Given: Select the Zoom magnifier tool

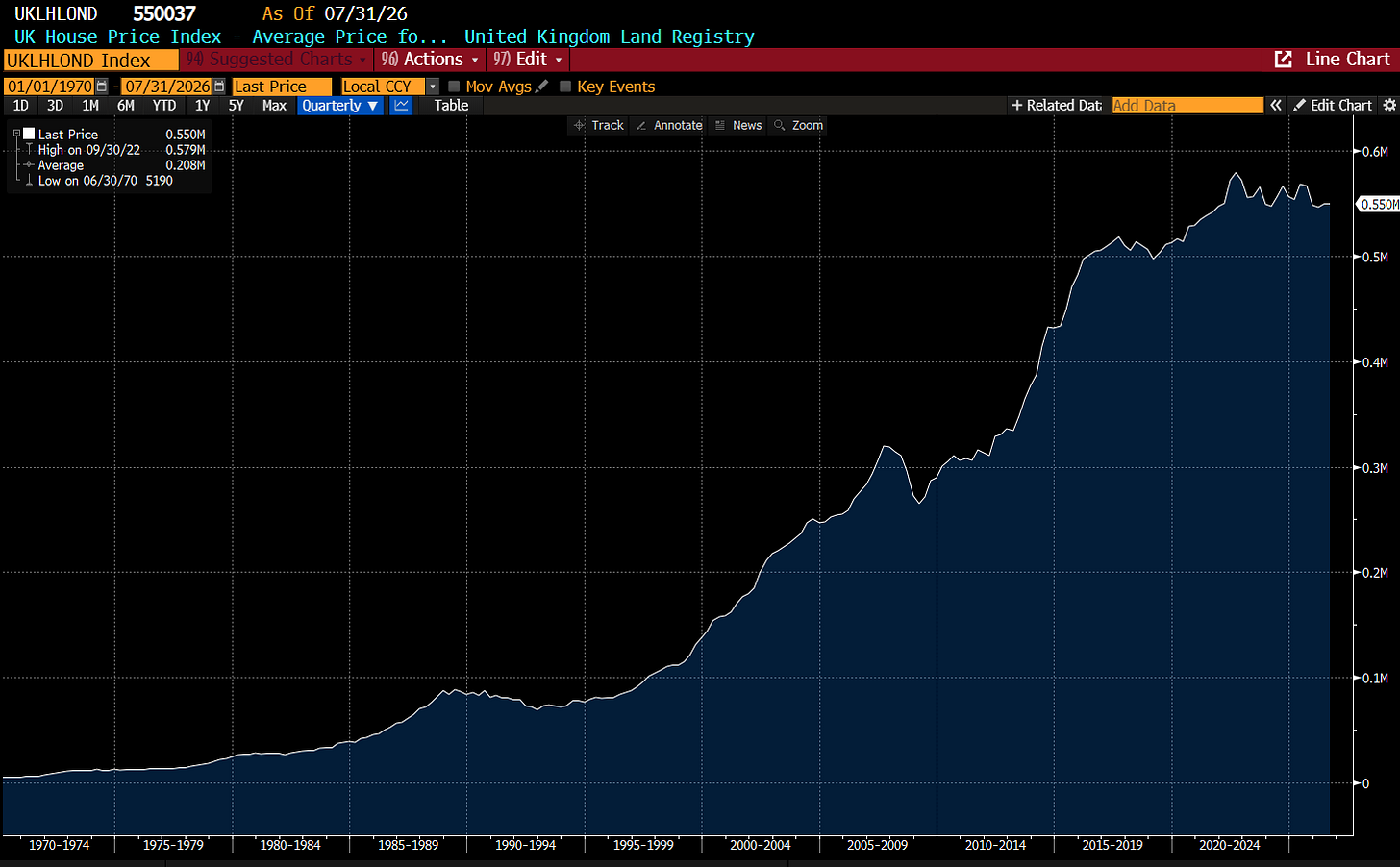Looking at the screenshot, I should click(x=799, y=126).
